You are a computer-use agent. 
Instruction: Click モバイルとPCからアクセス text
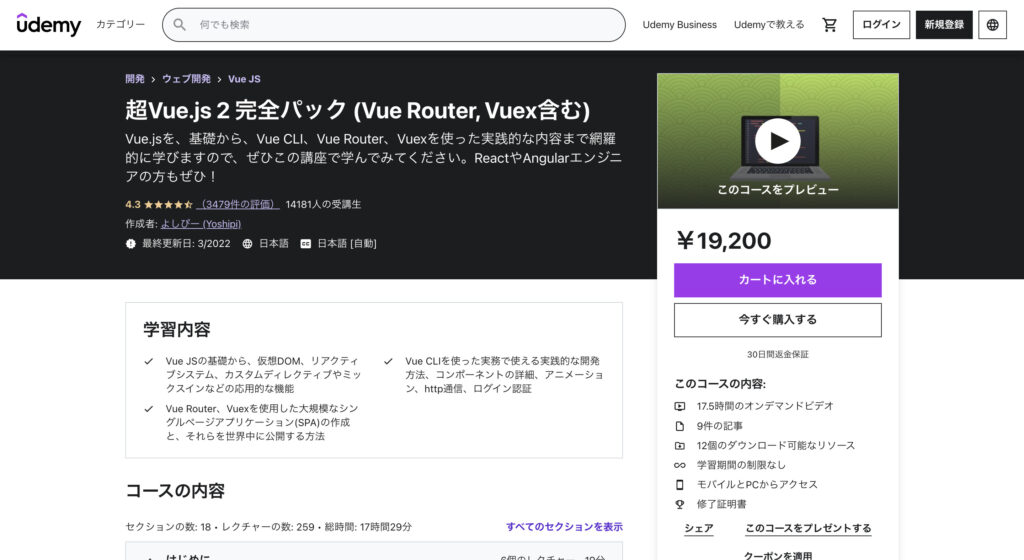756,484
